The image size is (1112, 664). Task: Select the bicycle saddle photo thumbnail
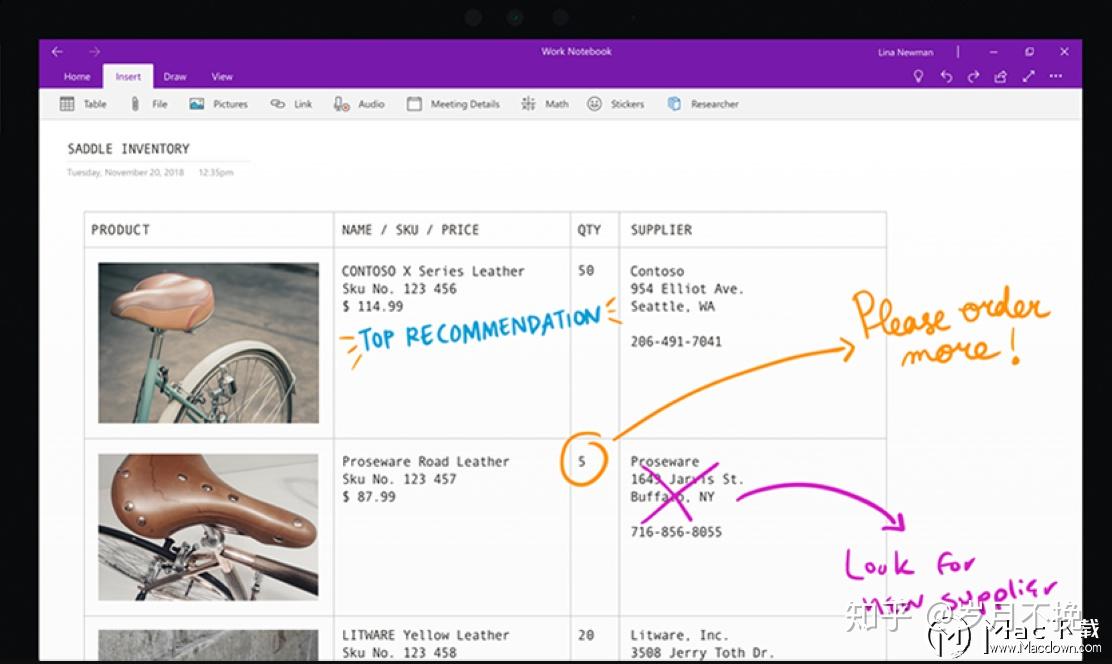[207, 340]
